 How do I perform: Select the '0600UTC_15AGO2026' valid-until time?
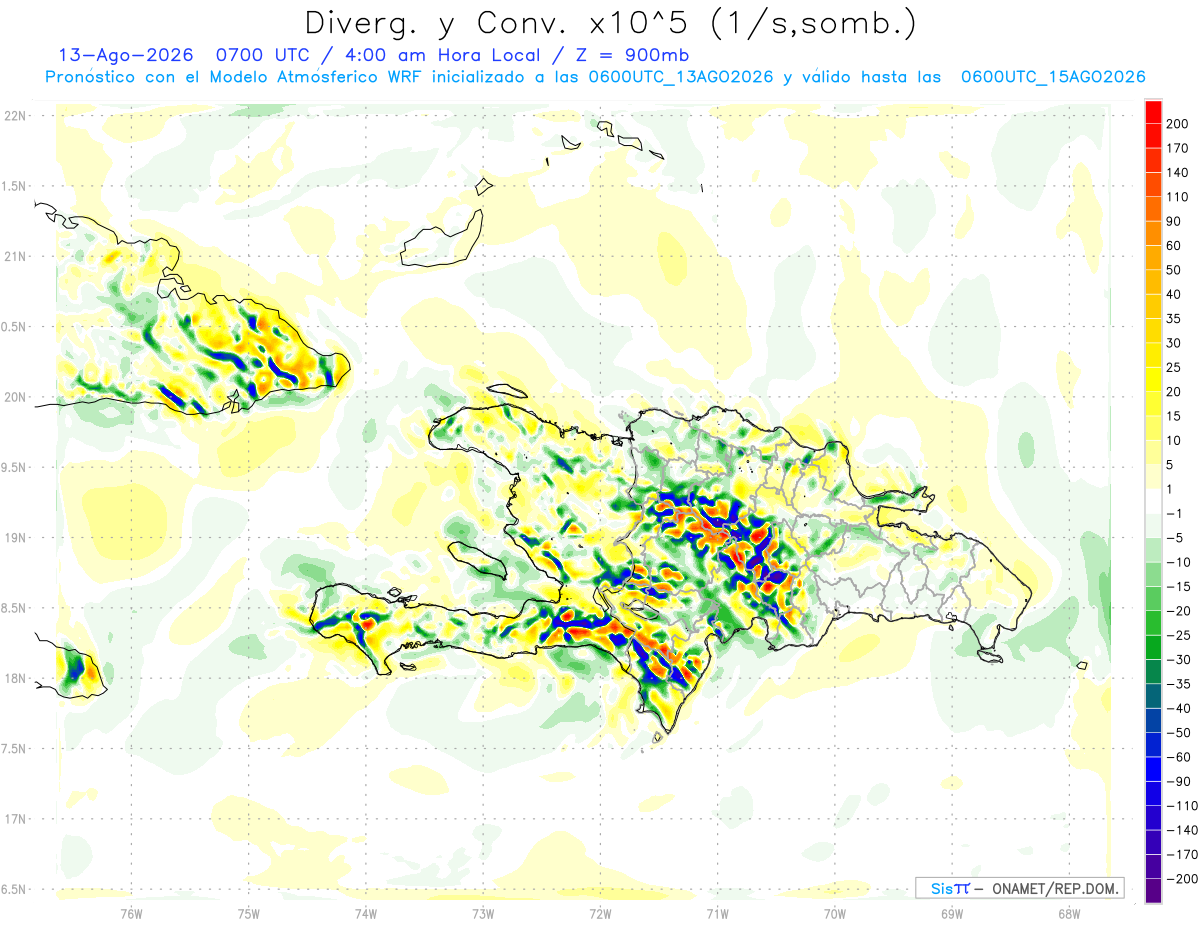[x=1053, y=77]
